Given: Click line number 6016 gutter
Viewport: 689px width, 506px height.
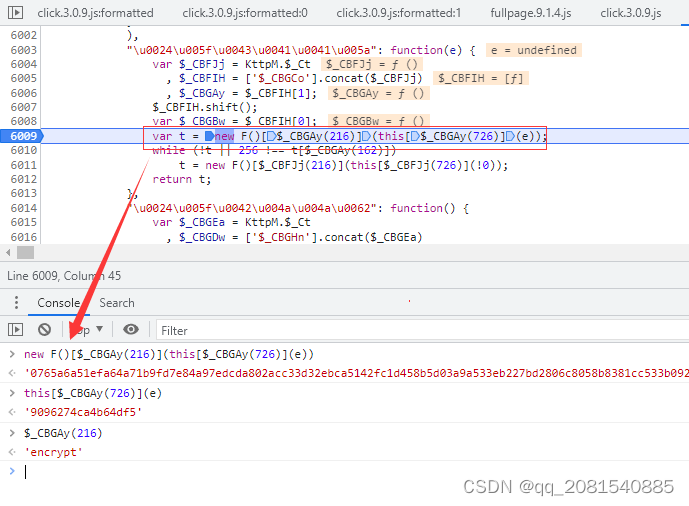Looking at the screenshot, I should pos(24,237).
